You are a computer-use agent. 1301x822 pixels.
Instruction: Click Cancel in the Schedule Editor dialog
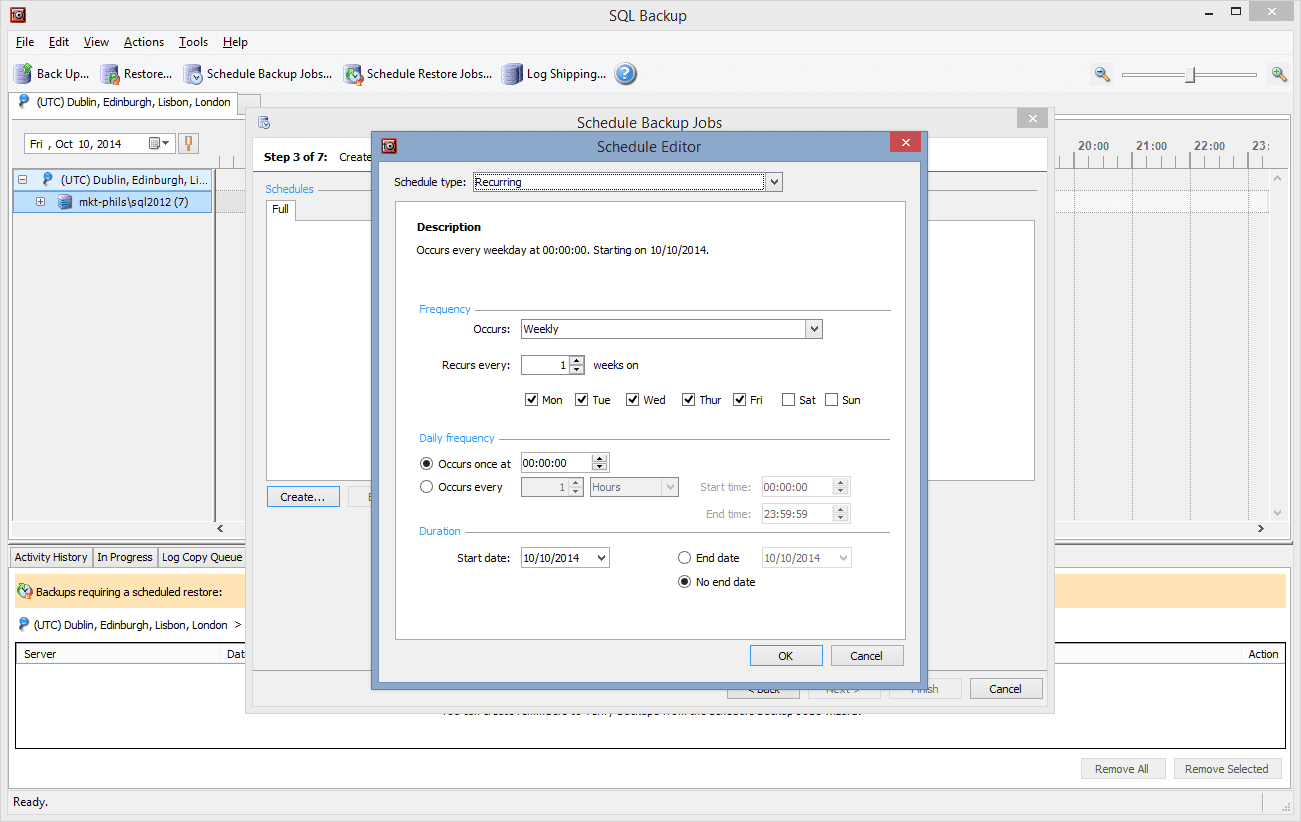coord(866,656)
